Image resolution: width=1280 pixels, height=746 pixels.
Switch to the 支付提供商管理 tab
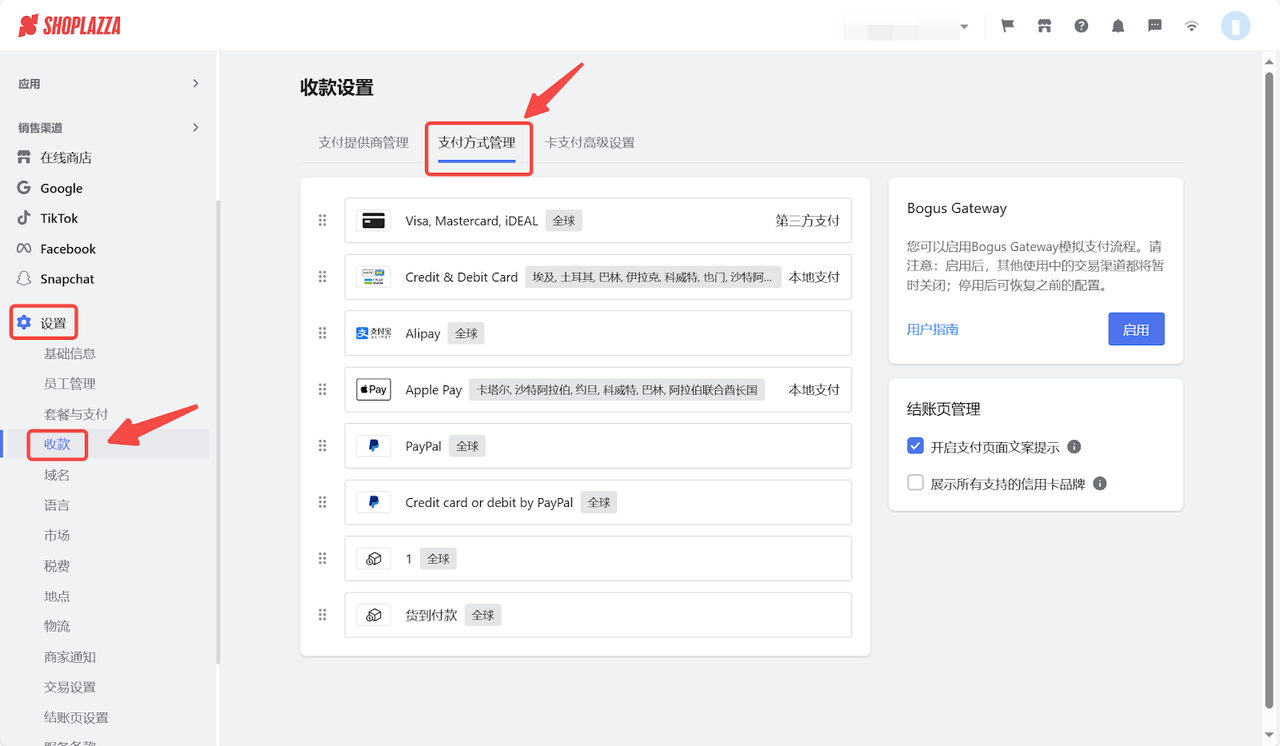(362, 142)
